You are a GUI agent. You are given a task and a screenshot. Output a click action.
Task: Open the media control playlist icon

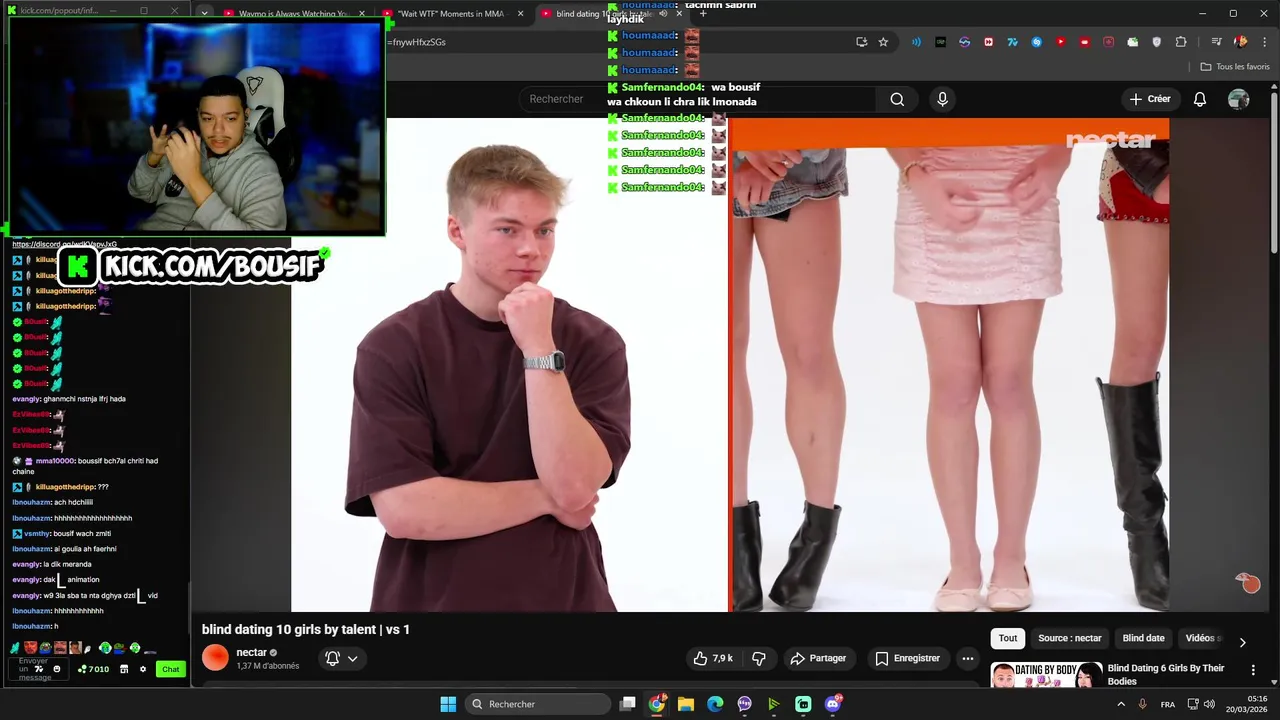(1216, 42)
